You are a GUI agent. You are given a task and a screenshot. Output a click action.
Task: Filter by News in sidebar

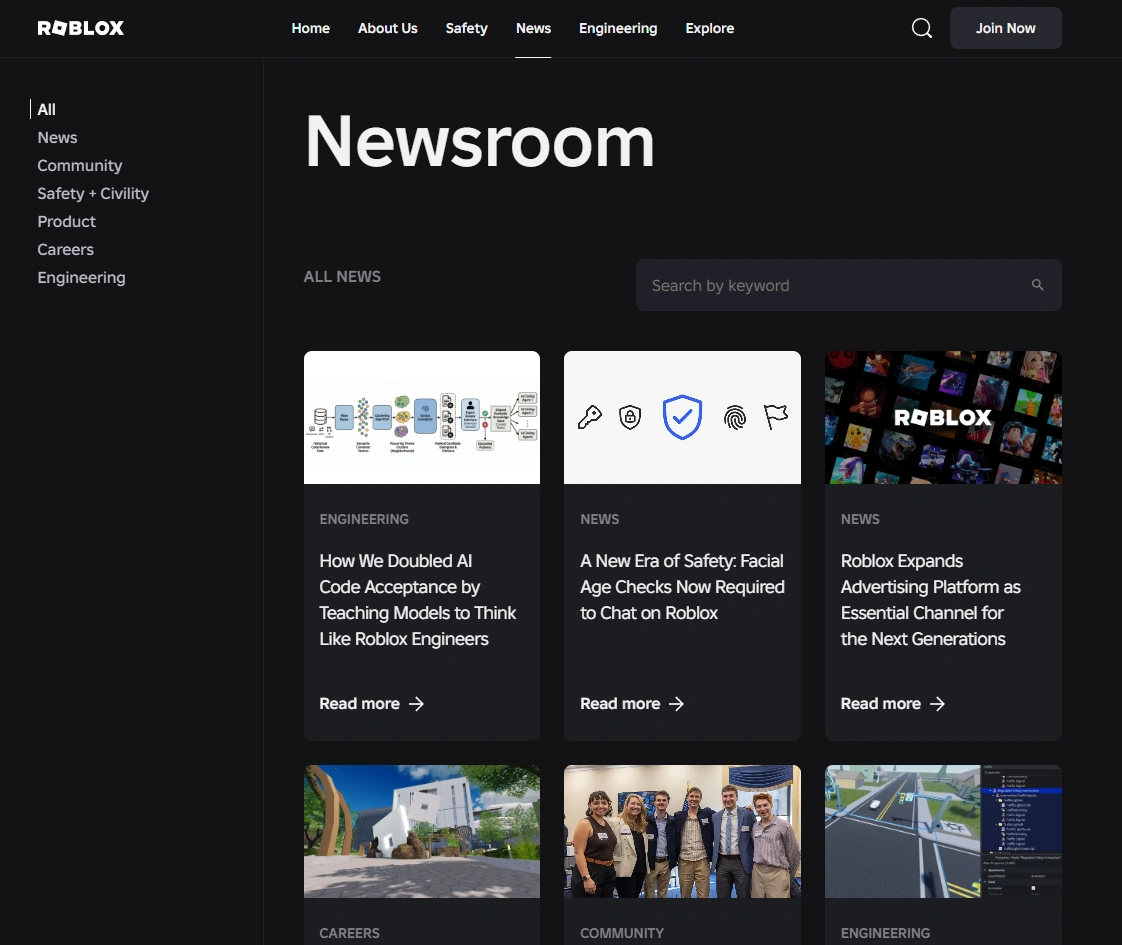(57, 137)
